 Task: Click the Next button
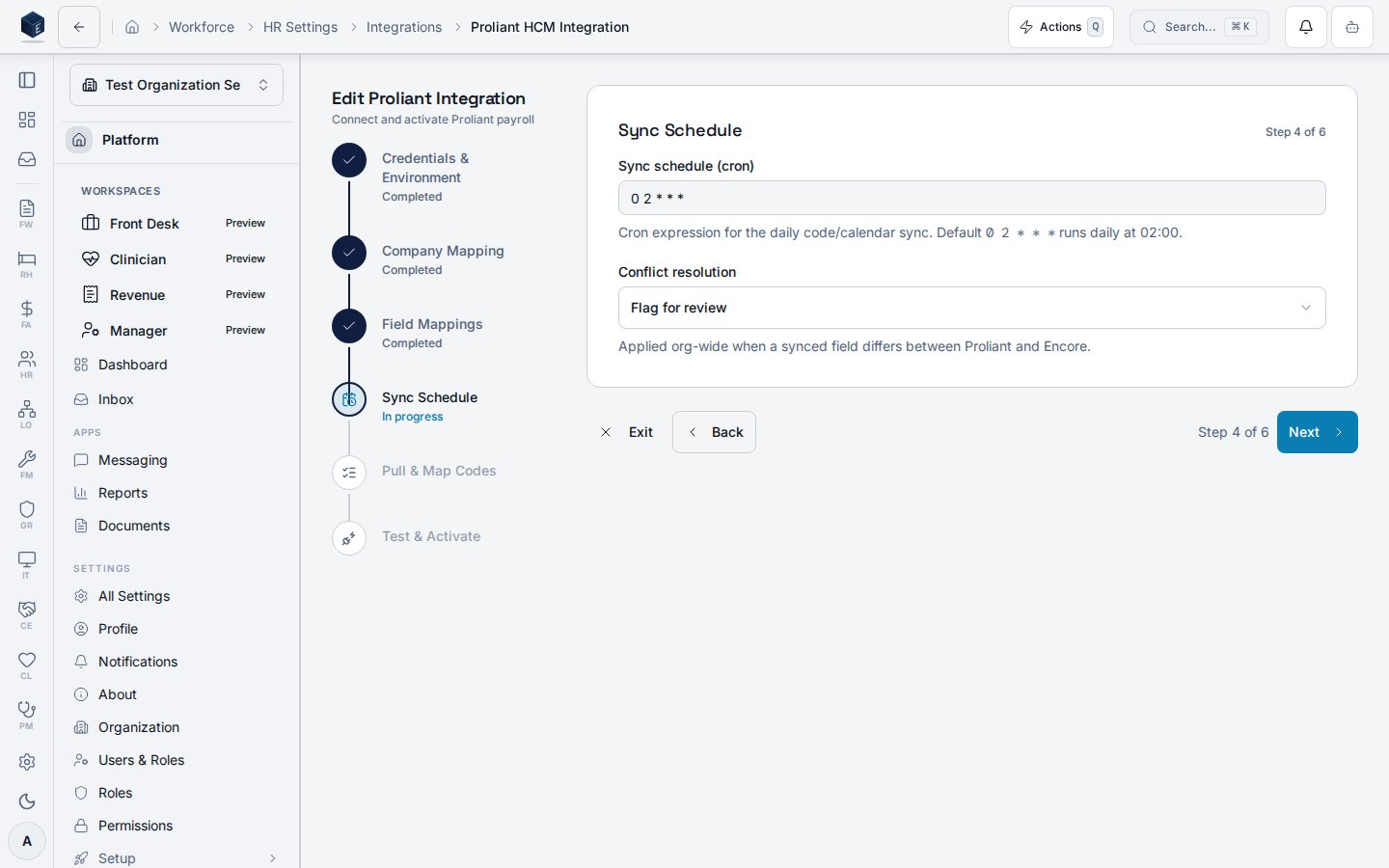point(1317,432)
